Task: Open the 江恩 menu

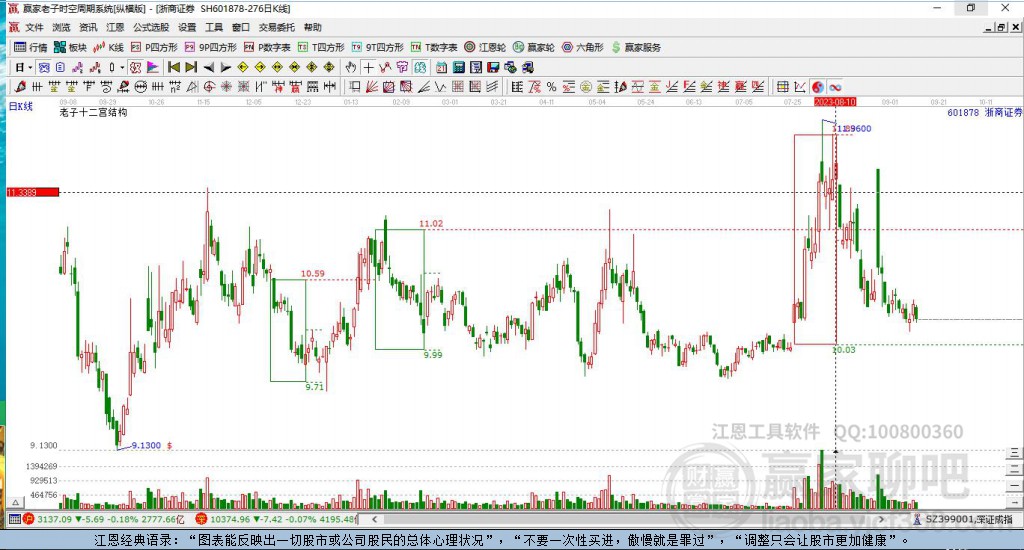Action: [x=115, y=27]
